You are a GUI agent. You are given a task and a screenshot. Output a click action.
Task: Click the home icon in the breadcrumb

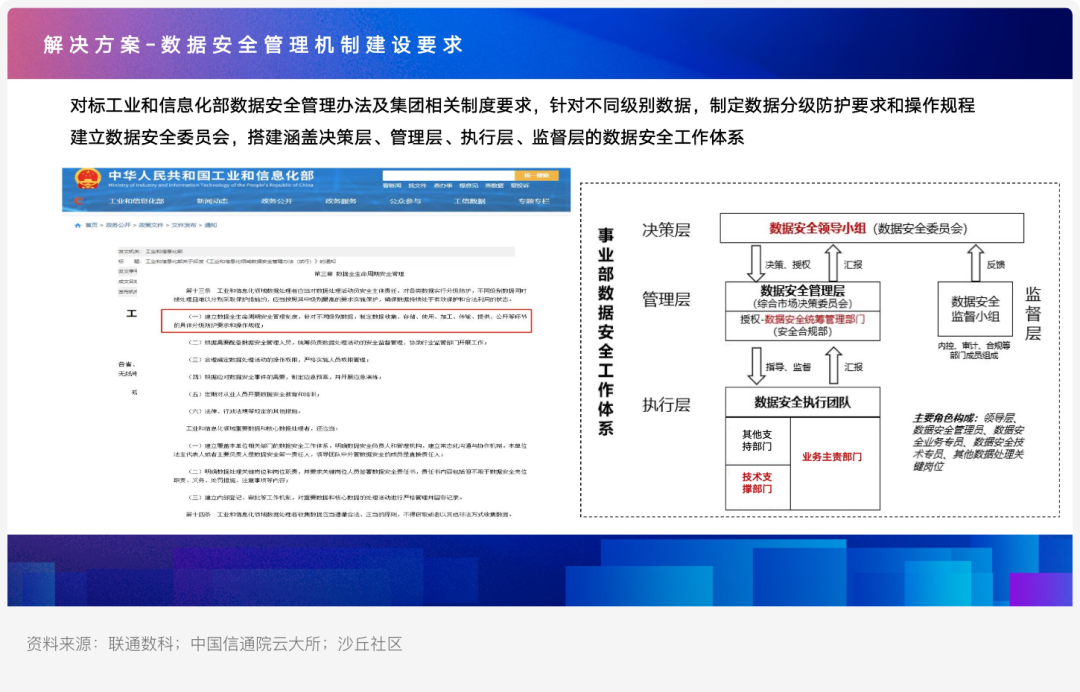[x=78, y=226]
